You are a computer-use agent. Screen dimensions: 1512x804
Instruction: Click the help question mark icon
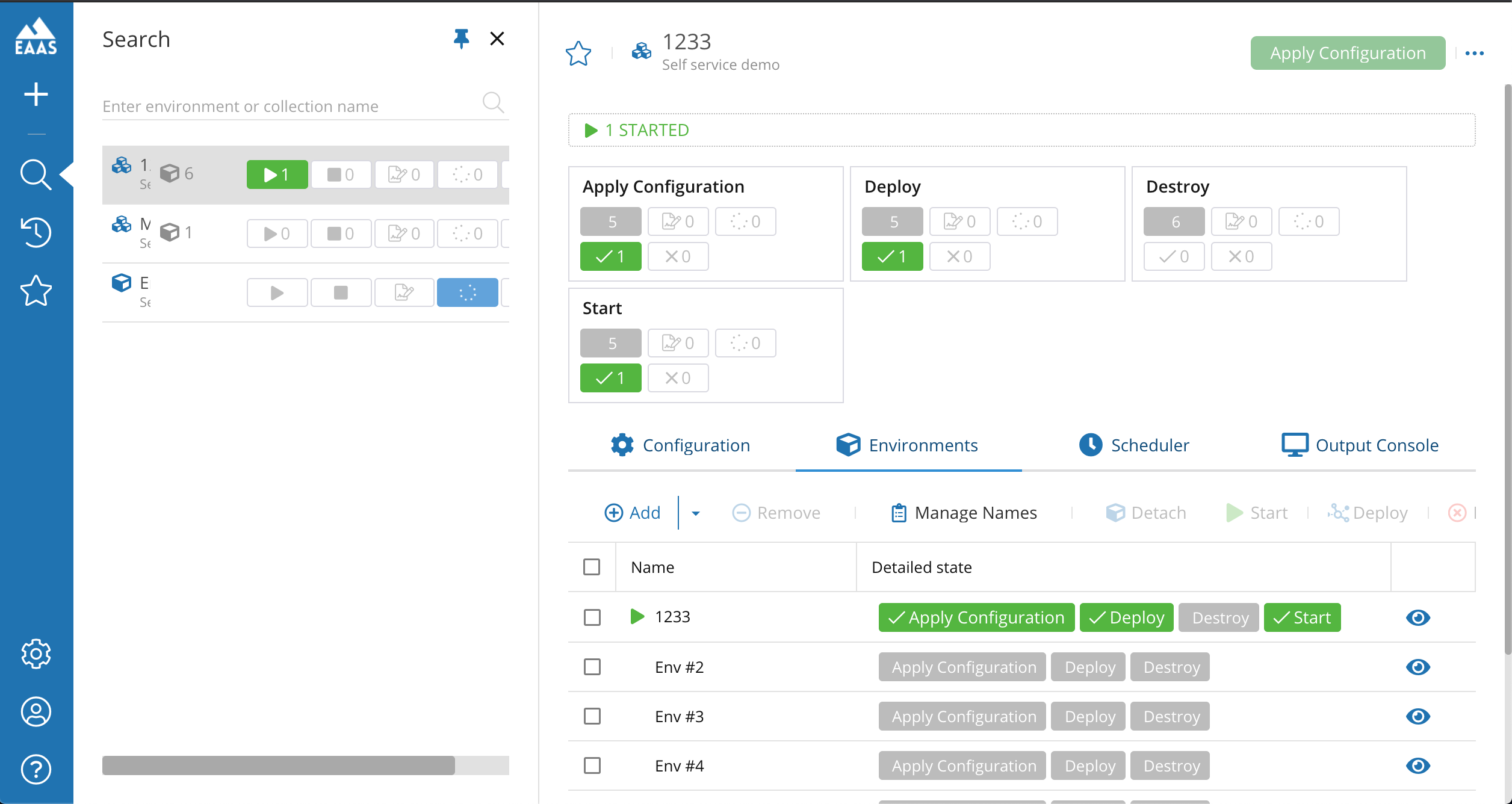pos(36,769)
